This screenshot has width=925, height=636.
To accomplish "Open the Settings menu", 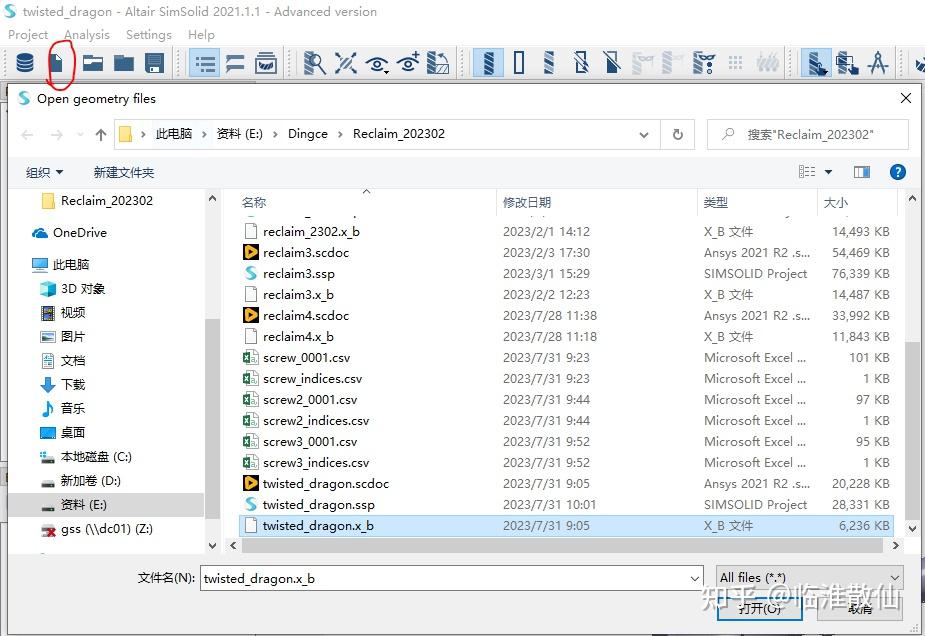I will click(x=147, y=34).
